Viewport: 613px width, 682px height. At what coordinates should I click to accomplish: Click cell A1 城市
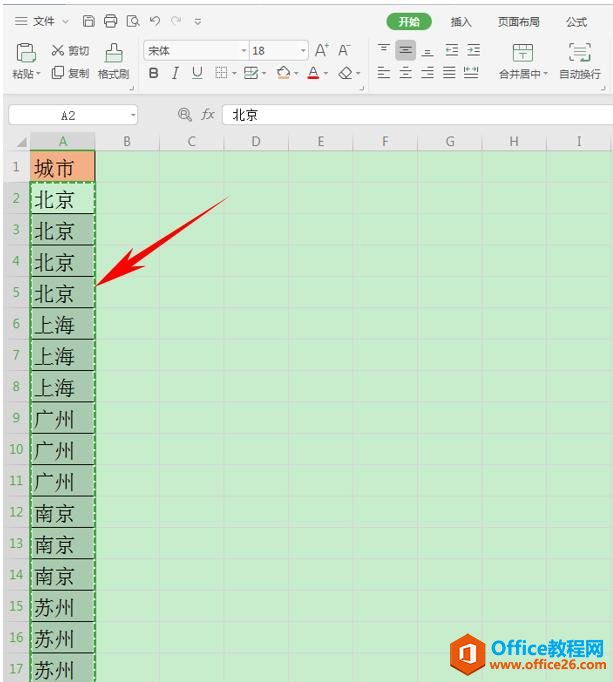63,167
